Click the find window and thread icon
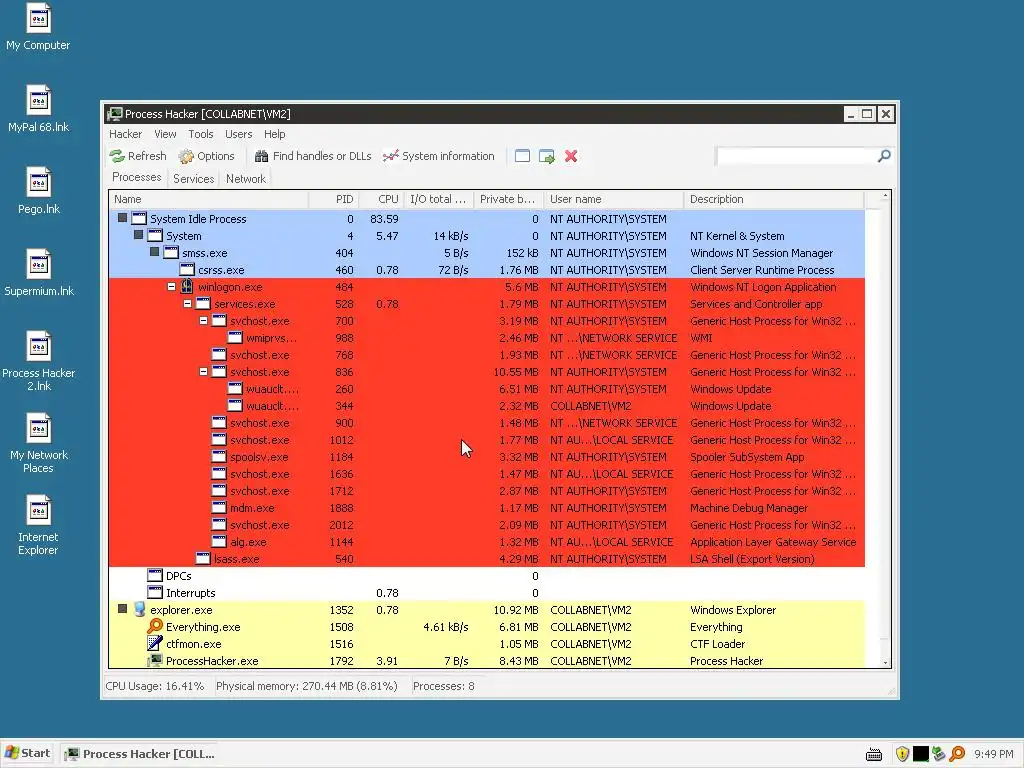This screenshot has width=1024, height=768. click(x=547, y=156)
